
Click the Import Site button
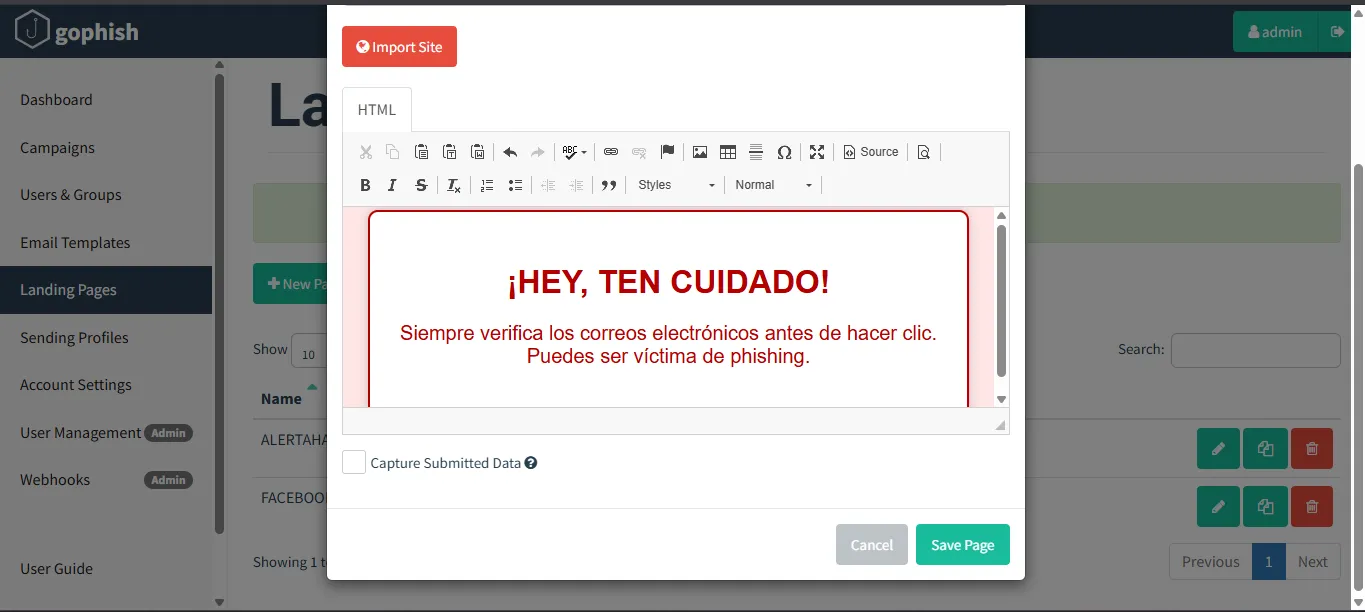pyautogui.click(x=399, y=47)
